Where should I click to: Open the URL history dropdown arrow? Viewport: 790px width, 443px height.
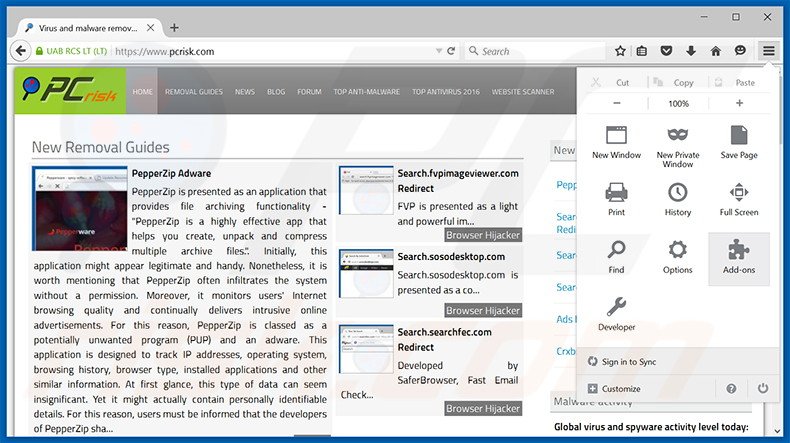(x=439, y=51)
